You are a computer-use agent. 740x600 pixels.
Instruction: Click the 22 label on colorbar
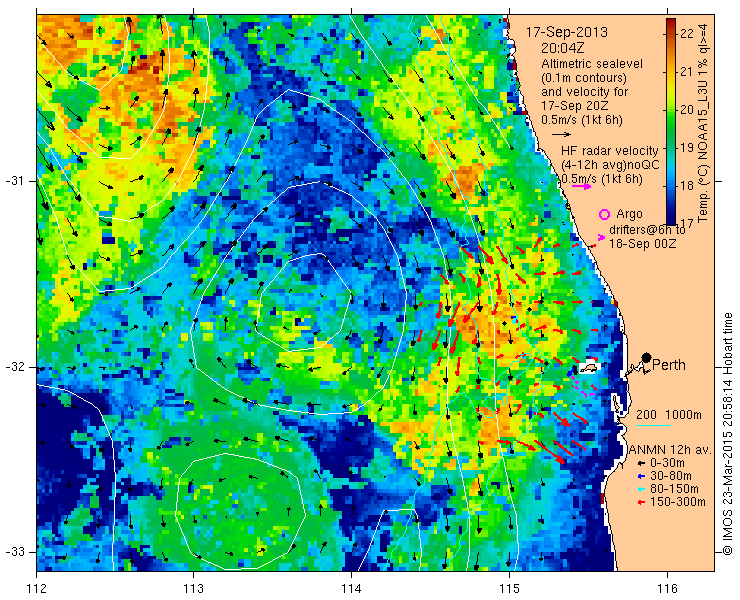click(687, 34)
